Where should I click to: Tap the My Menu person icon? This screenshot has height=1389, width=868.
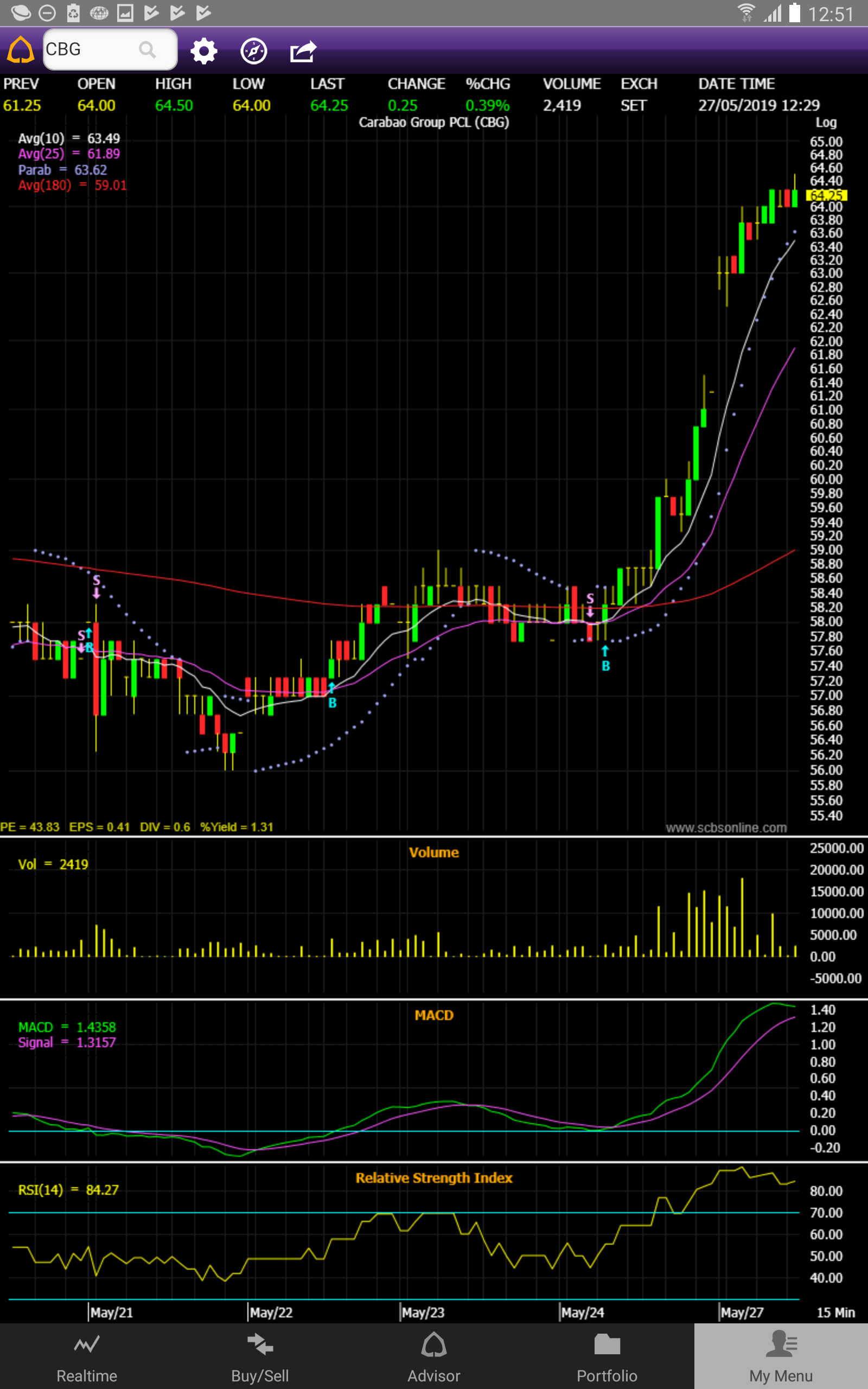[781, 1343]
